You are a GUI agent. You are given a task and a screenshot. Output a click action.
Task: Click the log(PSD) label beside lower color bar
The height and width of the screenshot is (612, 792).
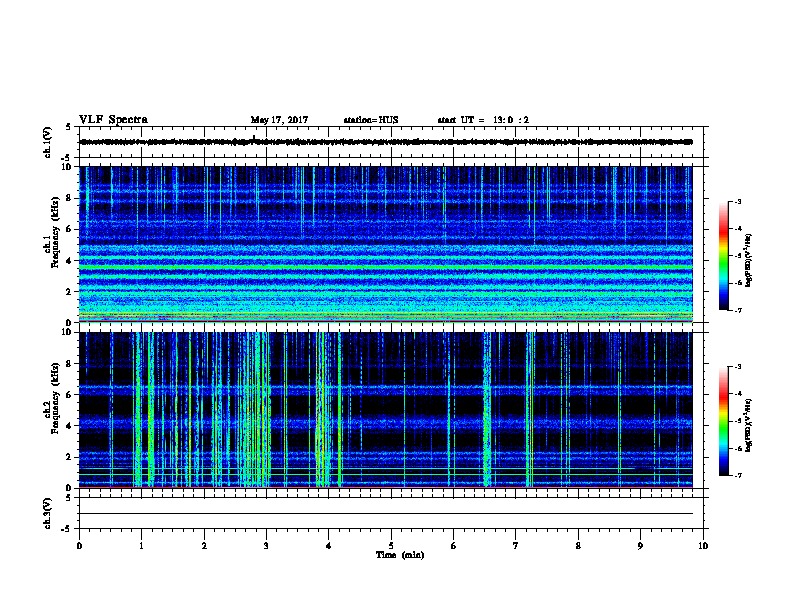tap(748, 426)
